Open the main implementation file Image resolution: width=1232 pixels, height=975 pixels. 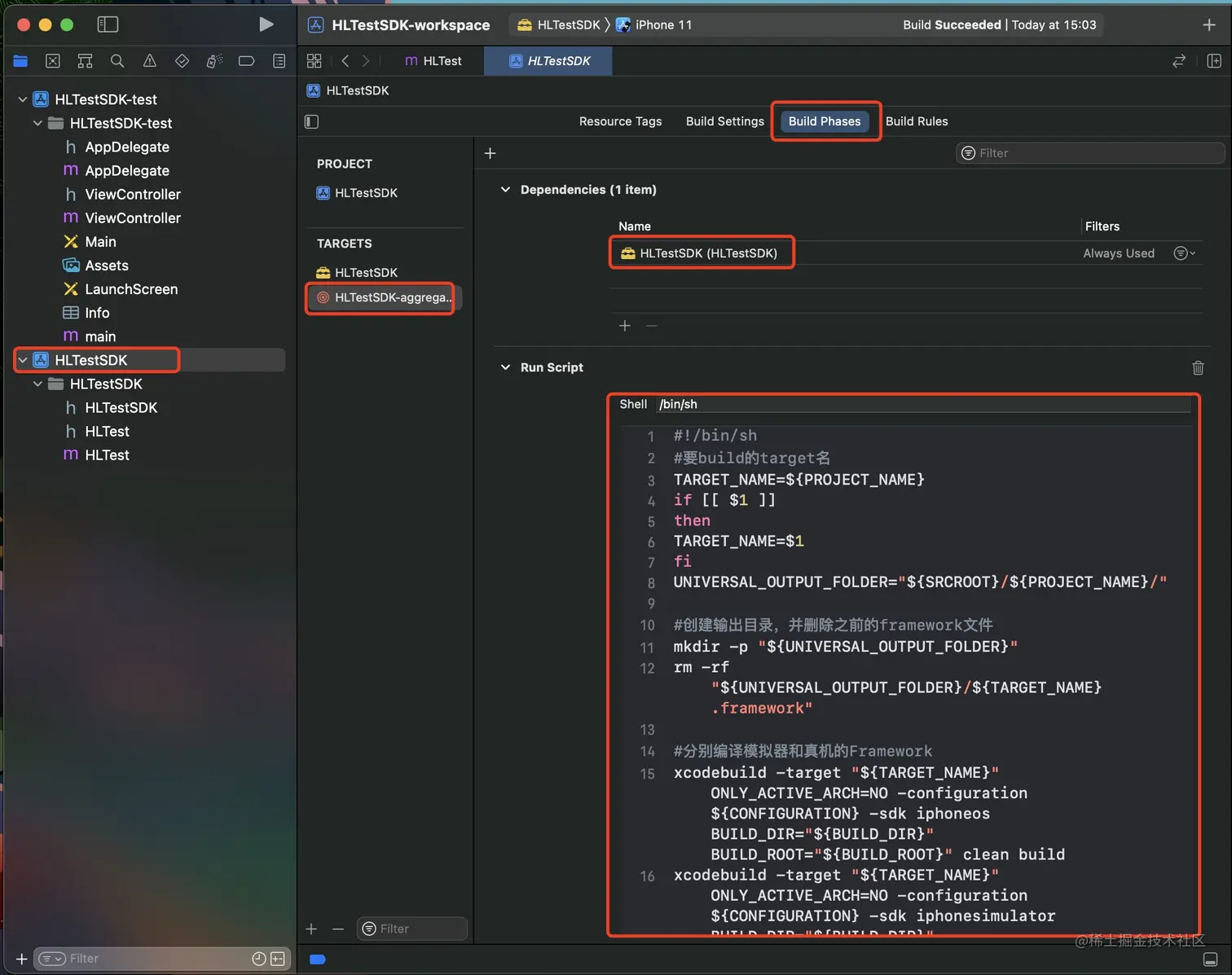click(x=90, y=336)
